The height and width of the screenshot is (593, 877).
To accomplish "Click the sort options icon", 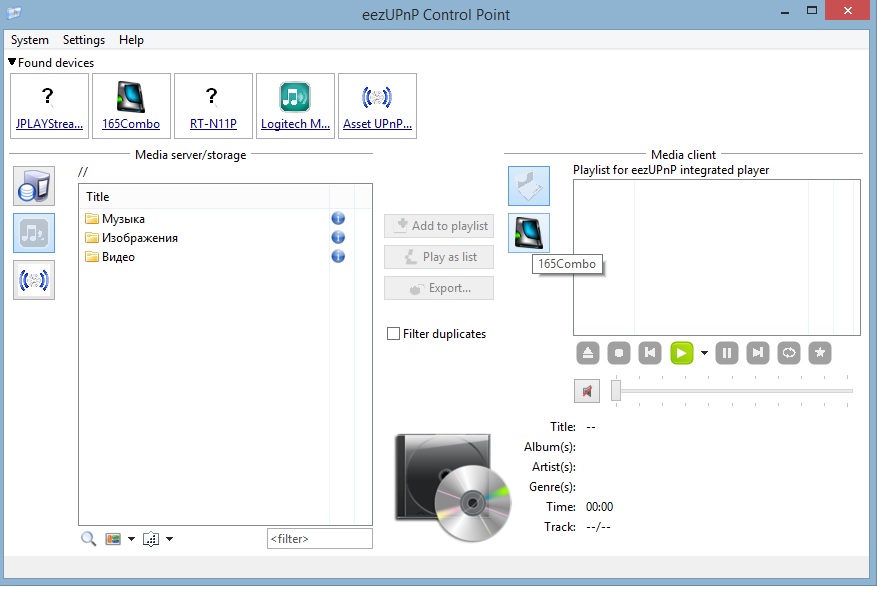I will tap(151, 539).
